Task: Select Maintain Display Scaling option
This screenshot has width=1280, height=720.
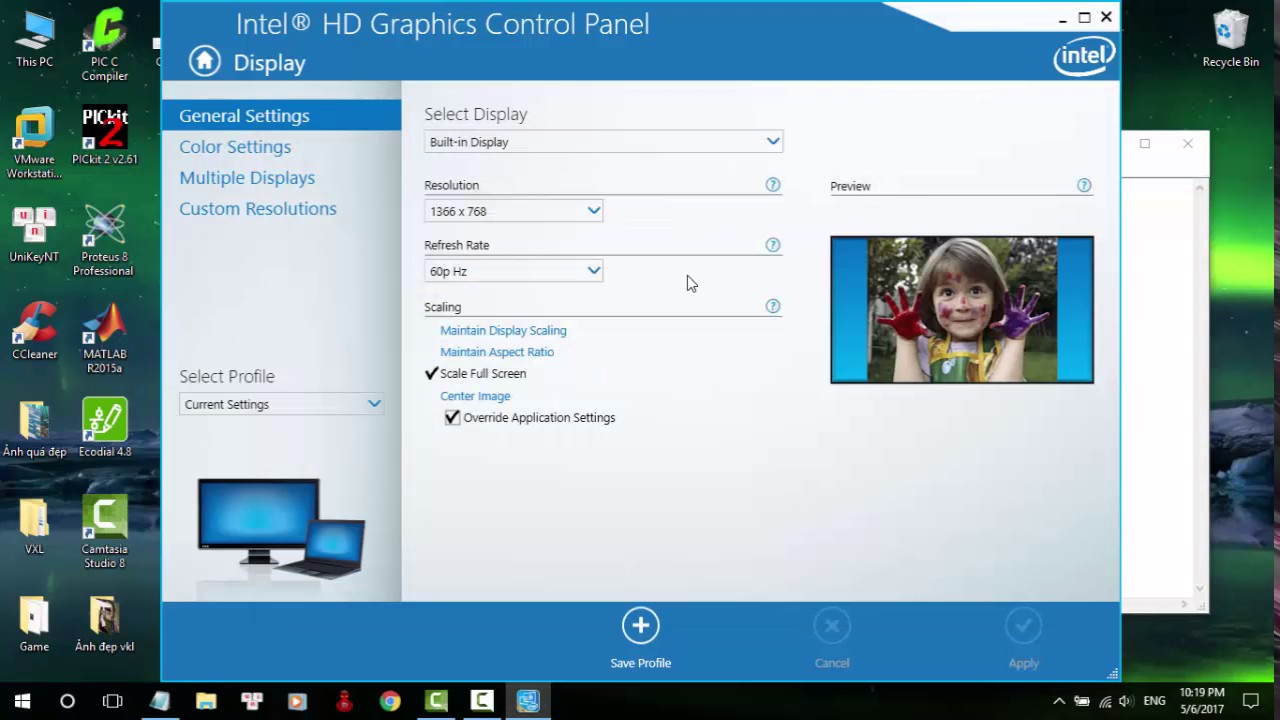Action: 503,331
